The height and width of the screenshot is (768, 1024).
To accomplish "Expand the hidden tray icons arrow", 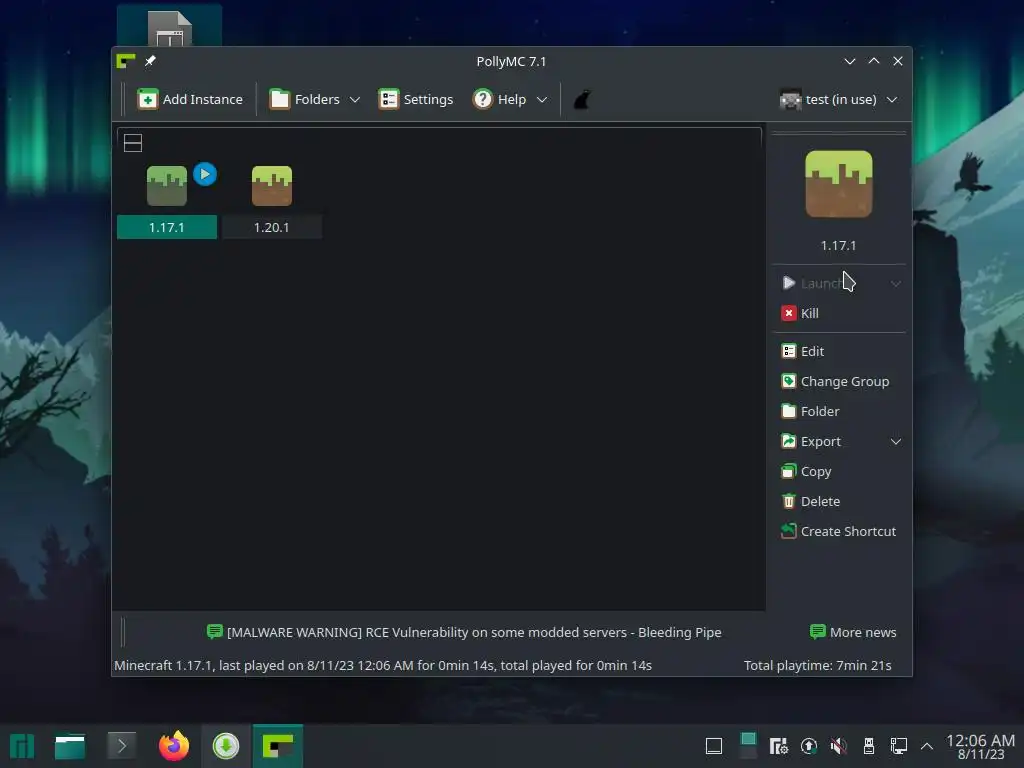I will 927,746.
